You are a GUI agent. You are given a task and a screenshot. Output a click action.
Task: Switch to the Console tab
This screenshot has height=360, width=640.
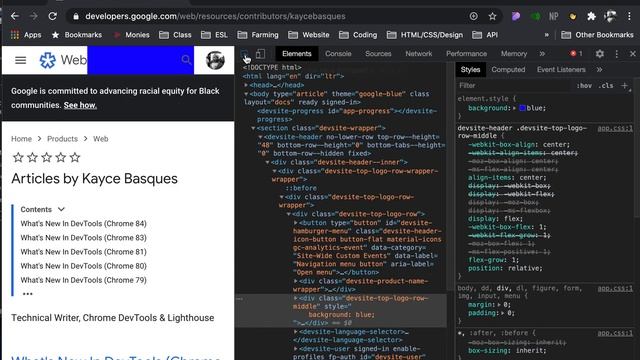(x=338, y=54)
